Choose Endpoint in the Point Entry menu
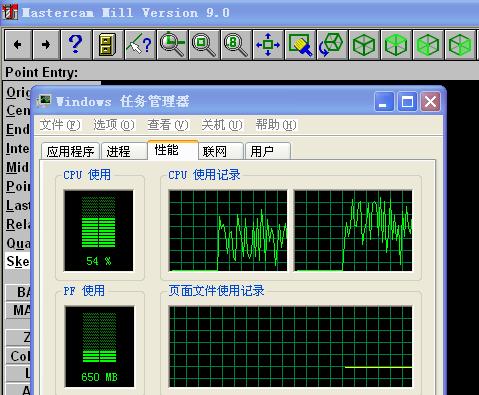 point(18,129)
